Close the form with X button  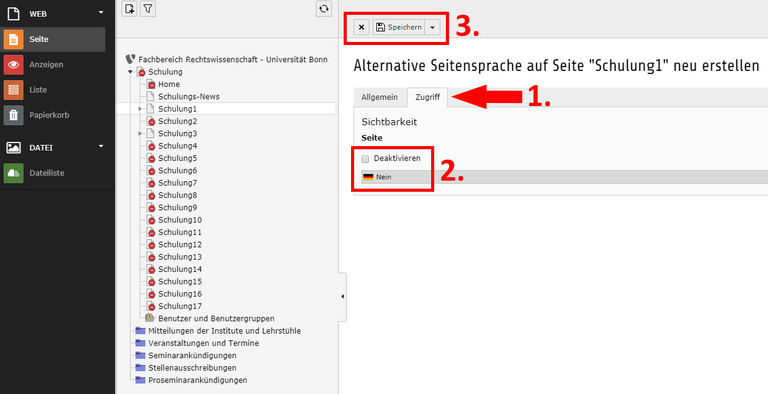click(x=361, y=27)
